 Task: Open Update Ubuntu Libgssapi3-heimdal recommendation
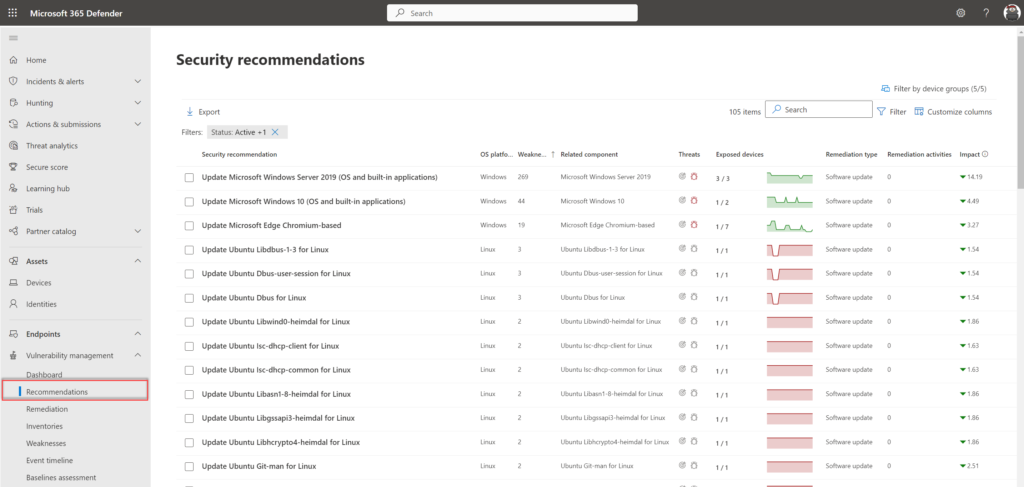point(278,418)
